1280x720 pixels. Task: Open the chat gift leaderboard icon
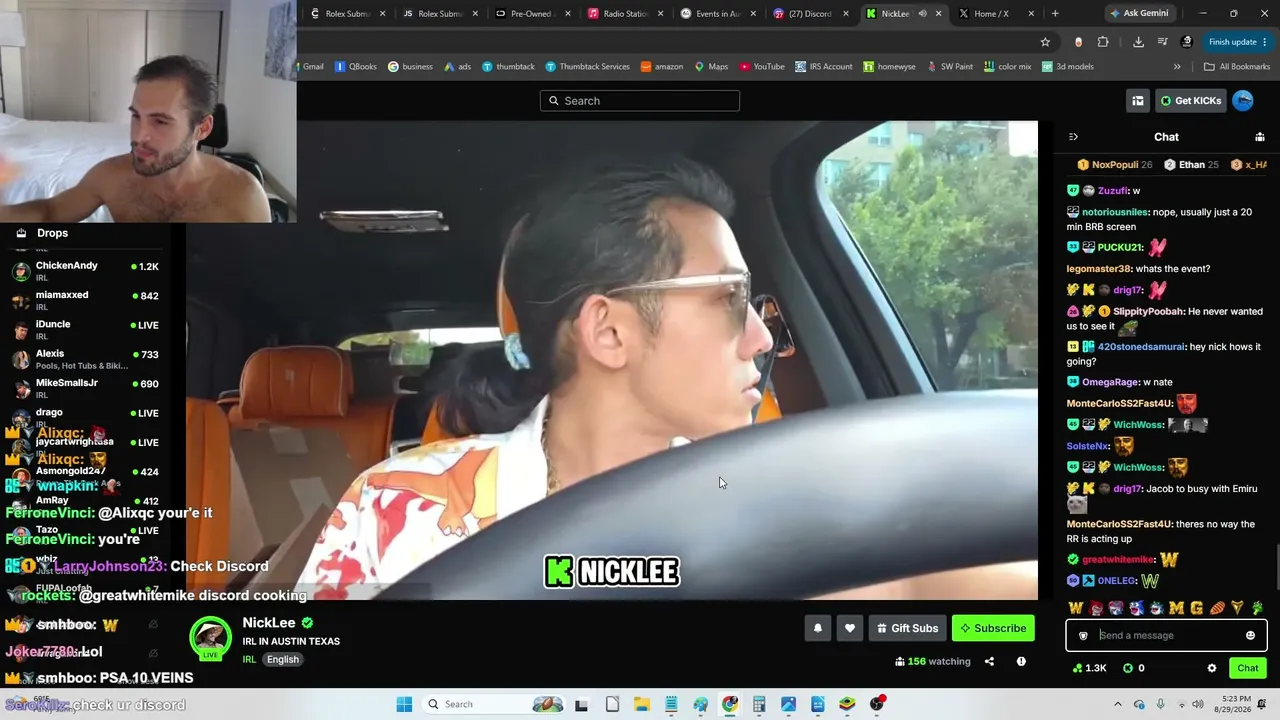coord(1260,137)
